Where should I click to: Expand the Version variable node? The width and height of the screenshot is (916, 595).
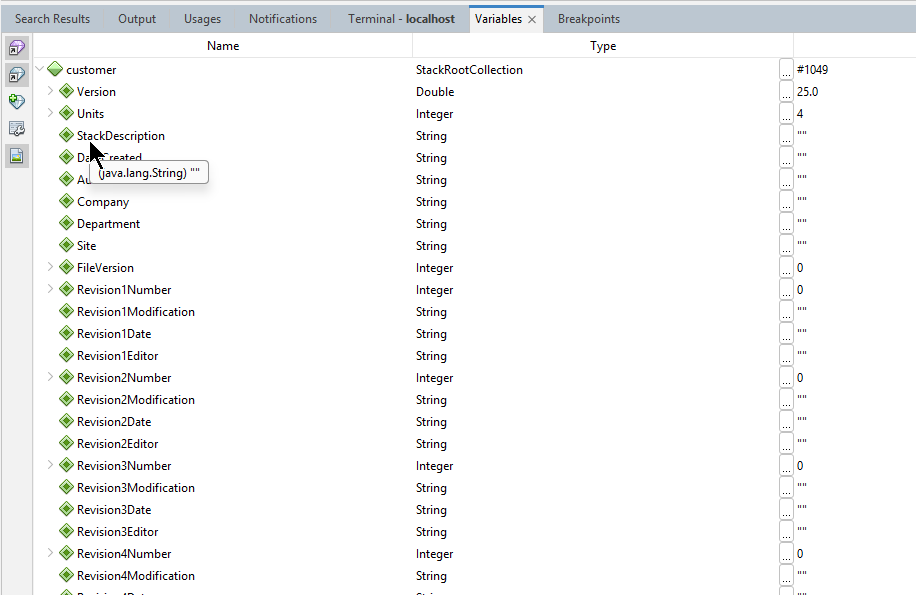point(51,92)
